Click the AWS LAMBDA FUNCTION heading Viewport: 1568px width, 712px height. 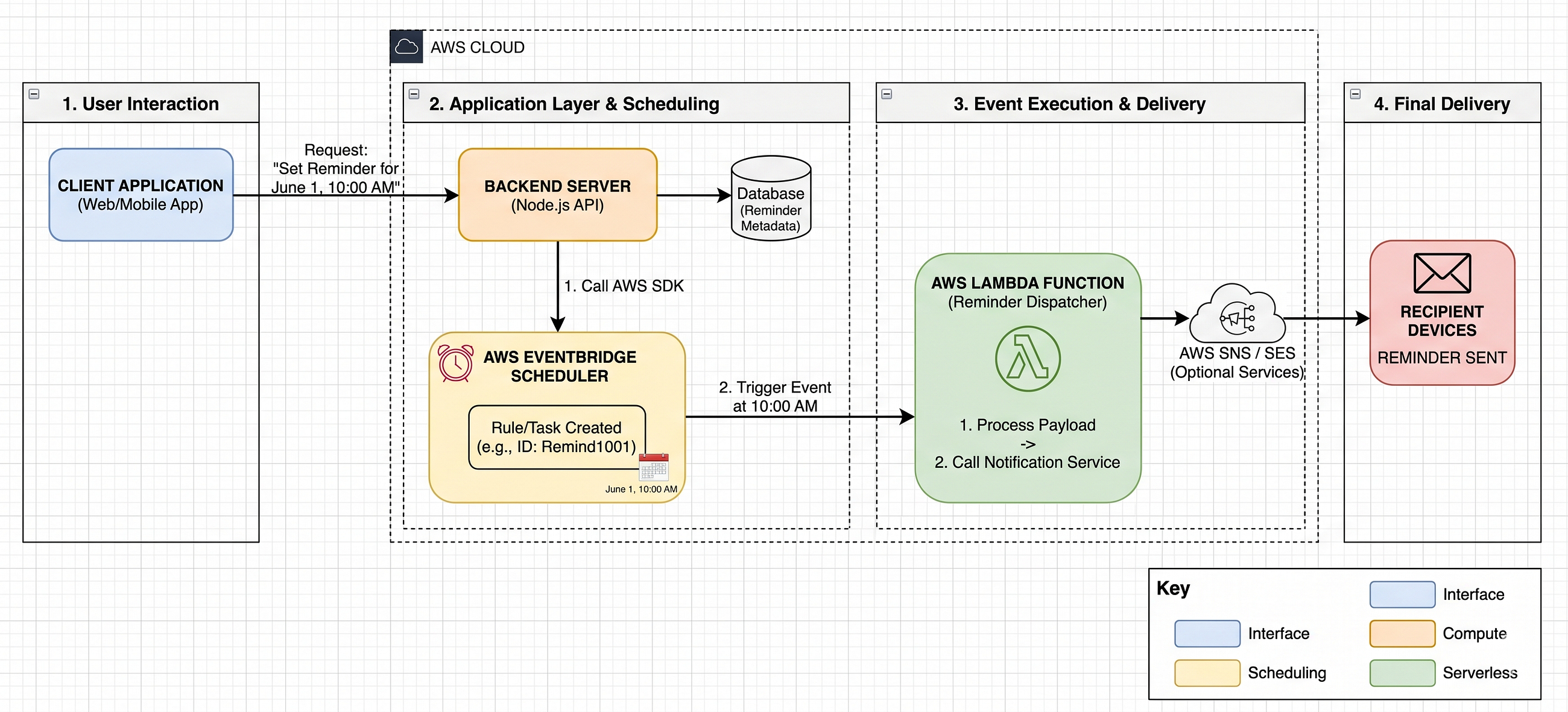(1028, 283)
